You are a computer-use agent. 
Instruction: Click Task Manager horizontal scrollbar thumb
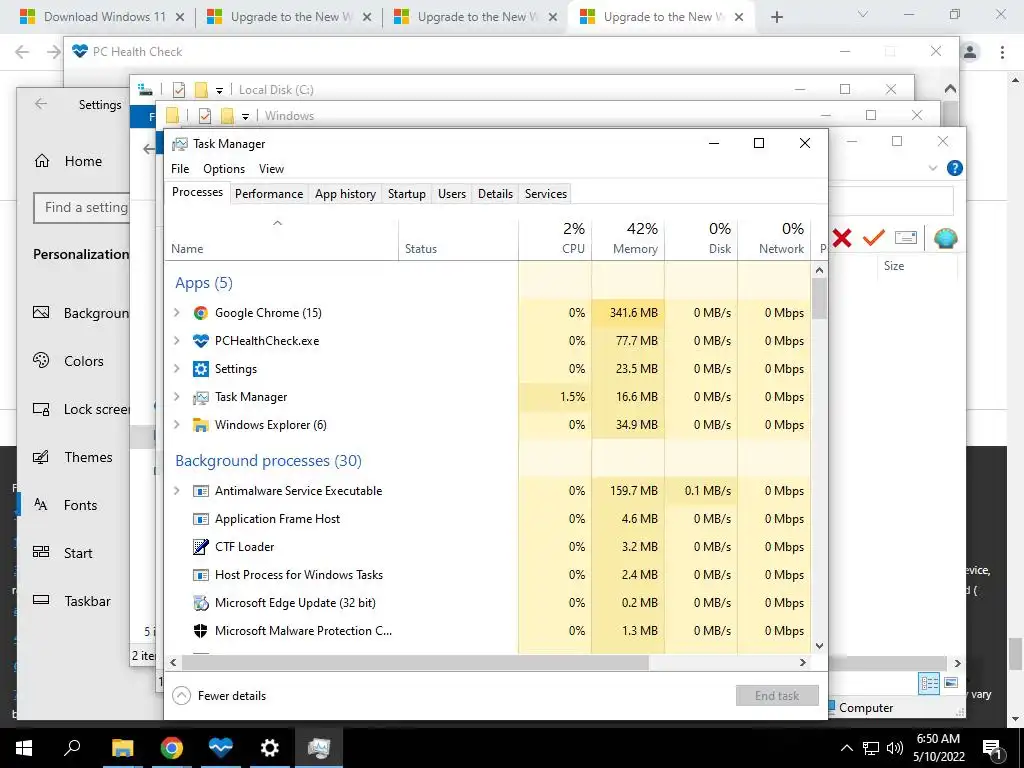[x=415, y=663]
